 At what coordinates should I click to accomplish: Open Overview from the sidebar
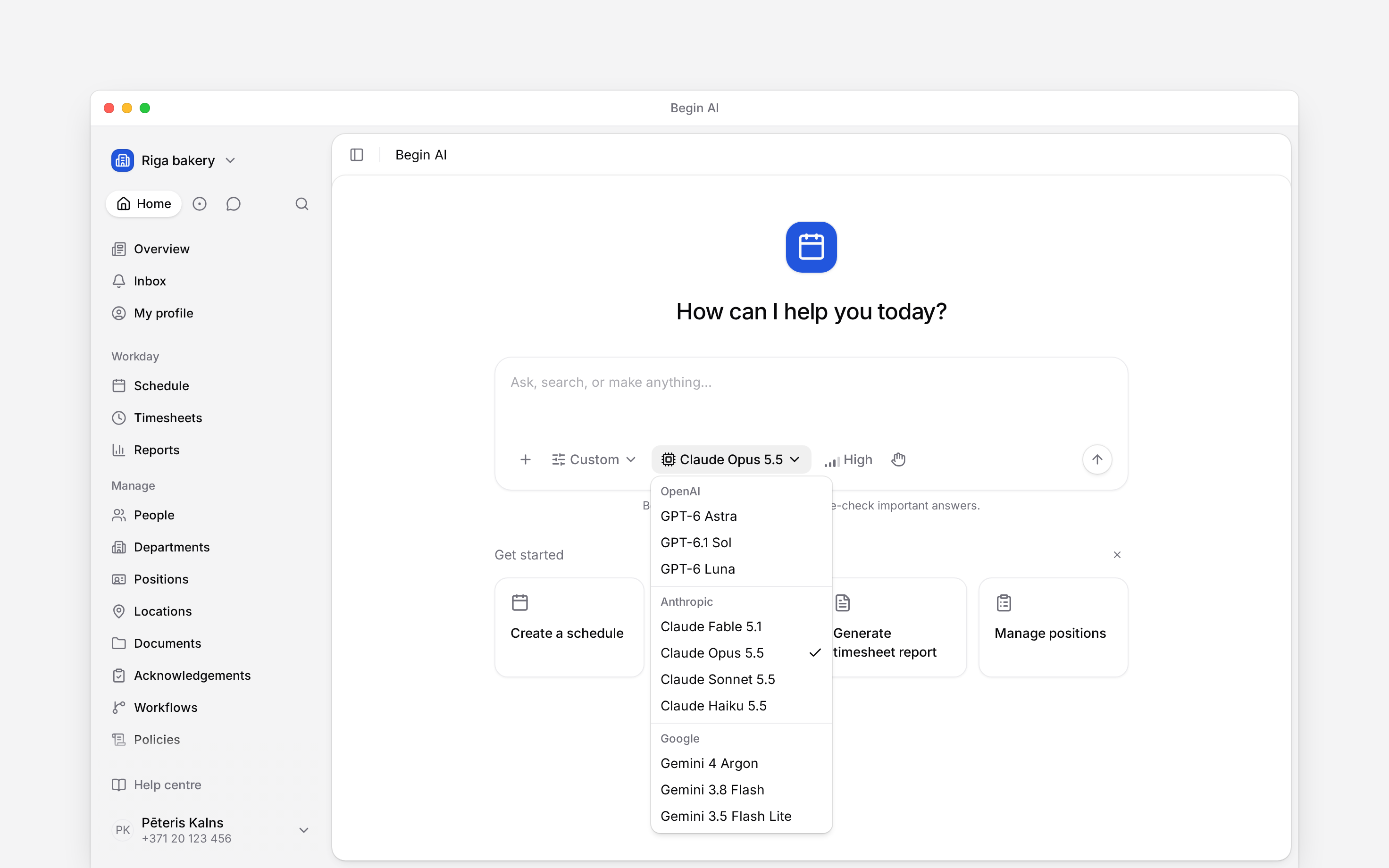(210, 249)
